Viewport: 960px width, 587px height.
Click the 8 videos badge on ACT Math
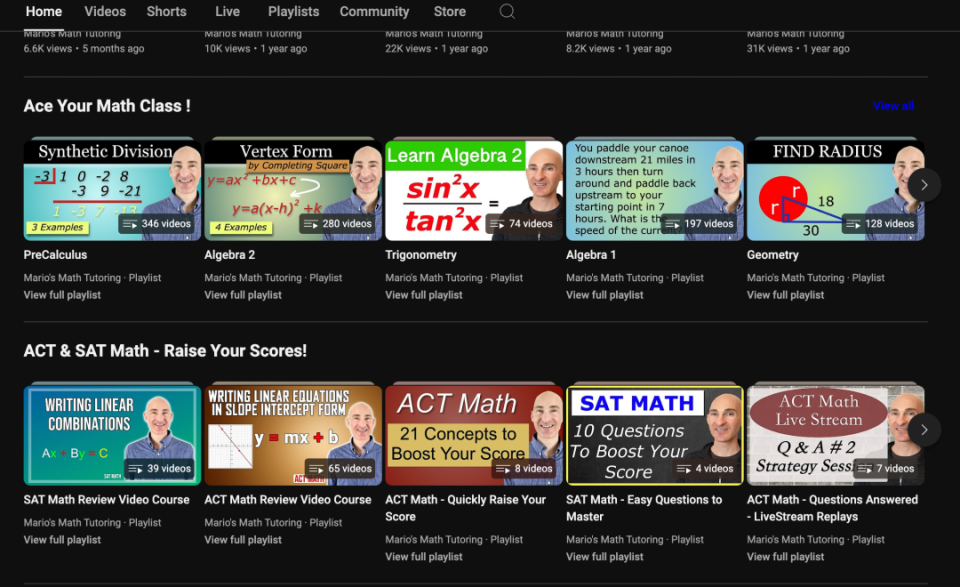[x=524, y=469]
